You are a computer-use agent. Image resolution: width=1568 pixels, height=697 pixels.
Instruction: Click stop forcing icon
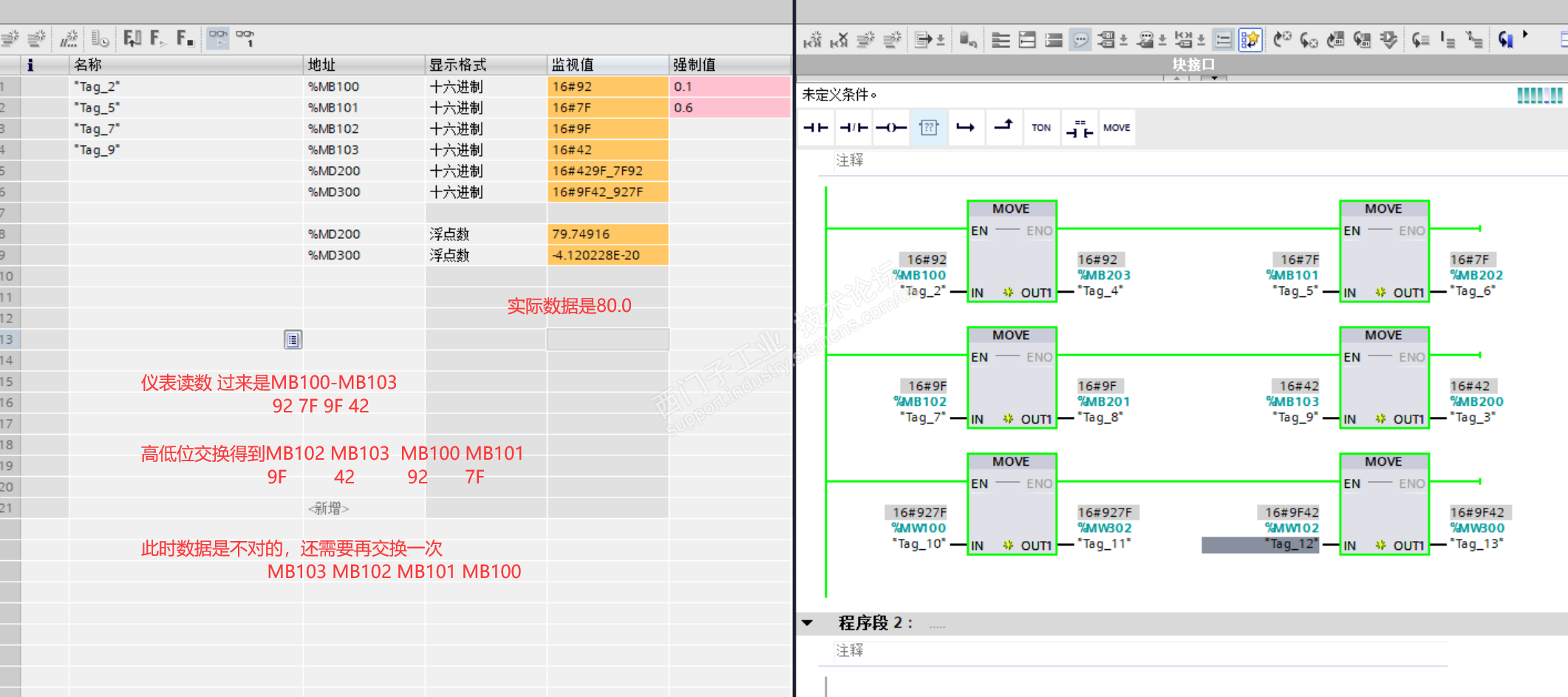[185, 38]
